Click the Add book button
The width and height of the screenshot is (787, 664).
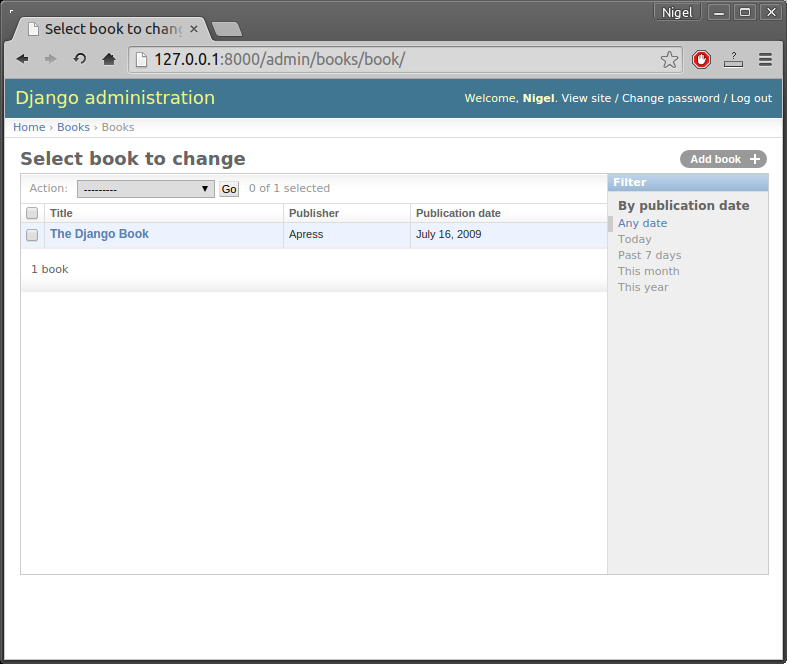(x=723, y=159)
